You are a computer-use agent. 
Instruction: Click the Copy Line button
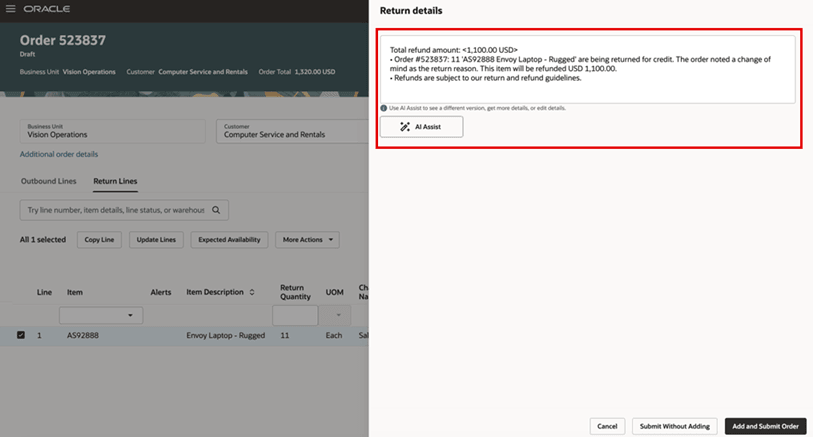click(99, 239)
